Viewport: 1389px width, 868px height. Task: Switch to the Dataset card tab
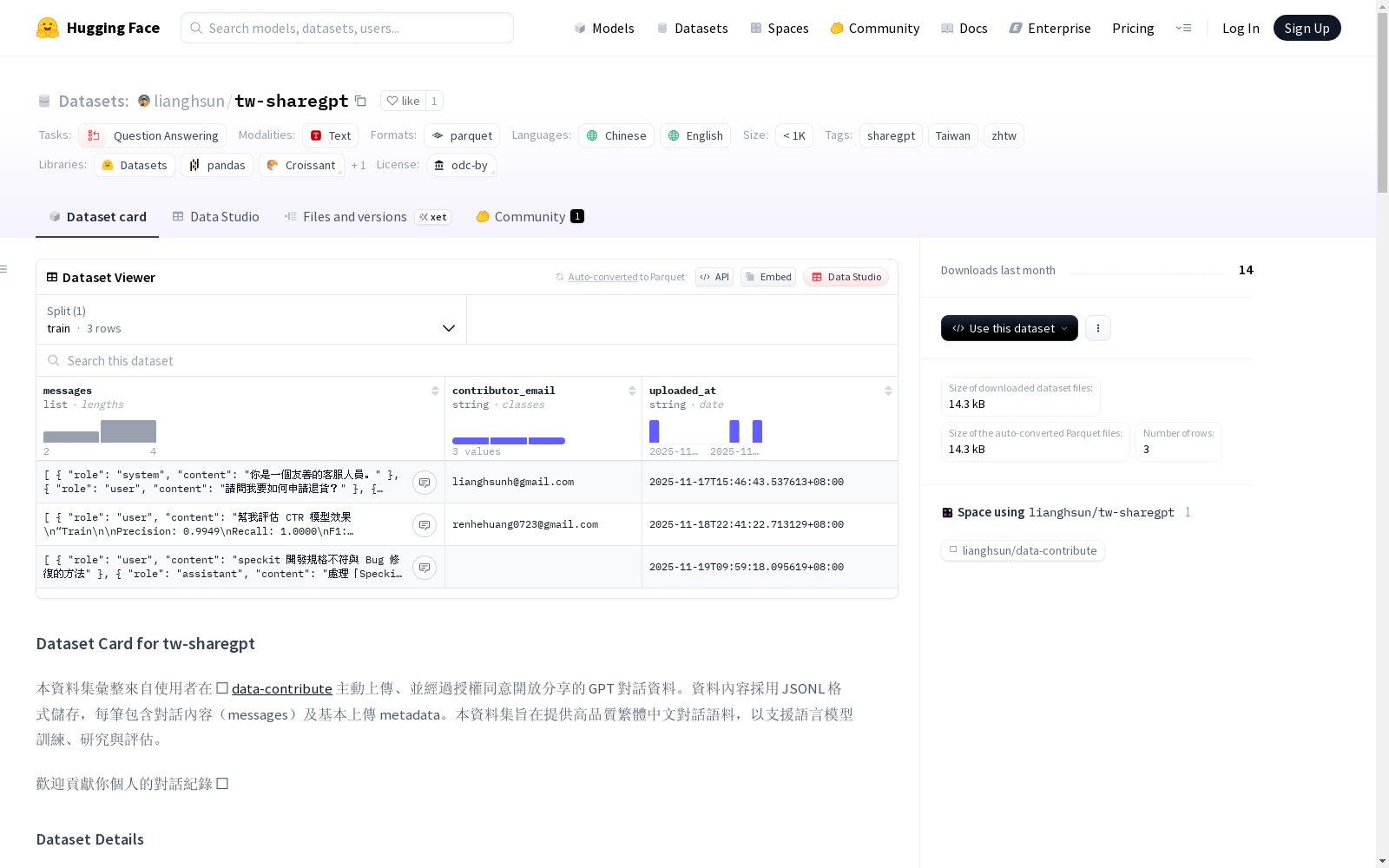click(97, 217)
